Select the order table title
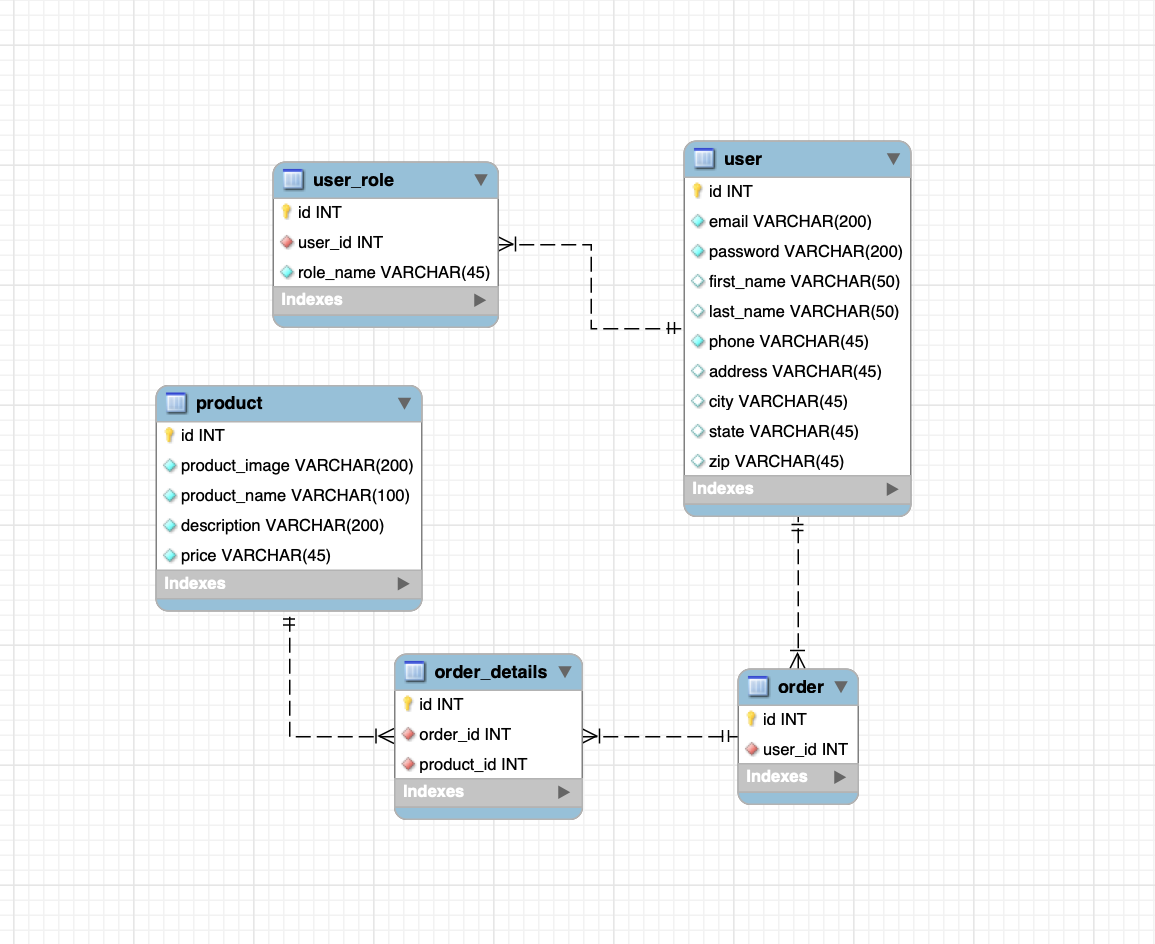 coord(801,686)
